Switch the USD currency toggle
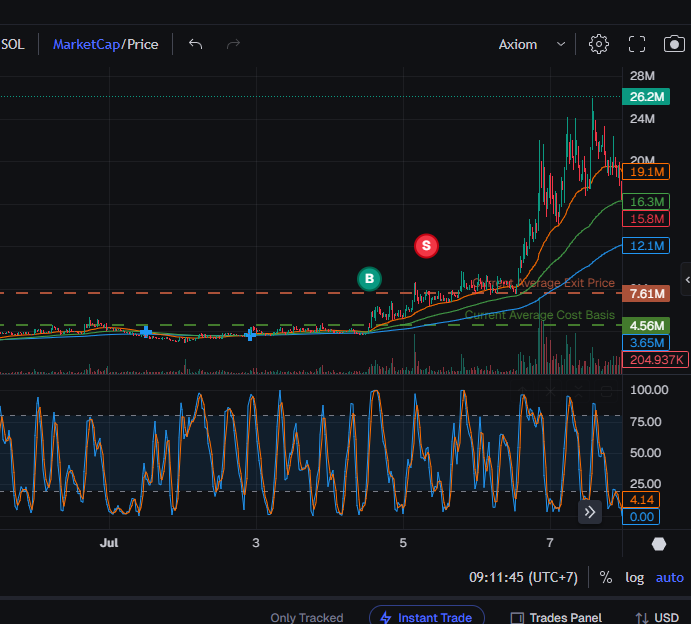The width and height of the screenshot is (691, 624). (x=657, y=618)
